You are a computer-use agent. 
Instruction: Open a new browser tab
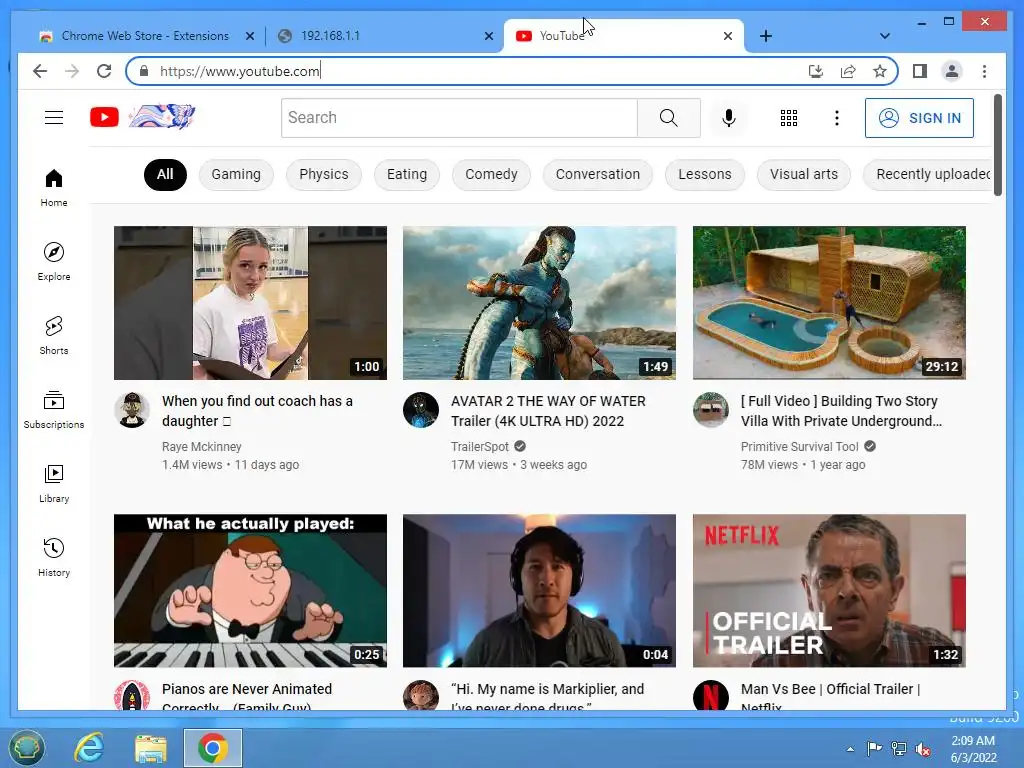tap(766, 36)
